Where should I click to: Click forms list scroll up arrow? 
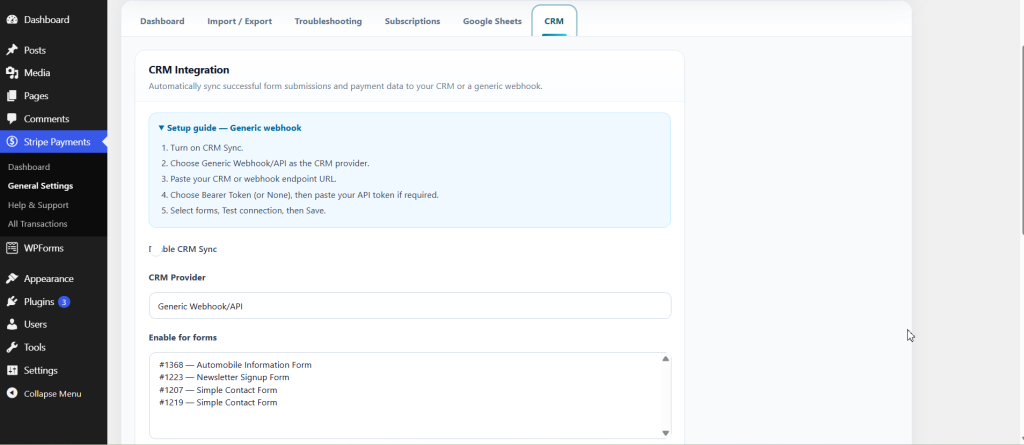point(665,359)
